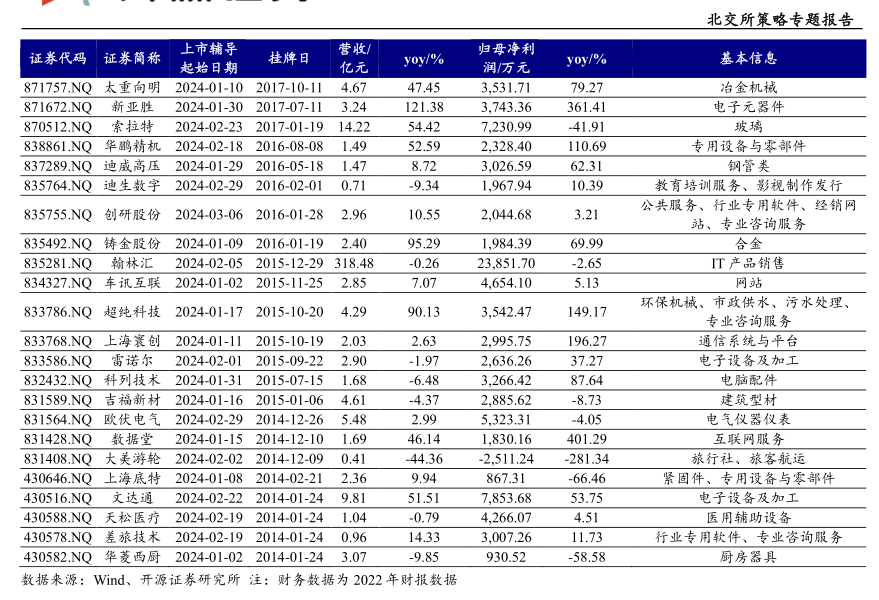Select the 318.48 revenue value

(x=354, y=263)
